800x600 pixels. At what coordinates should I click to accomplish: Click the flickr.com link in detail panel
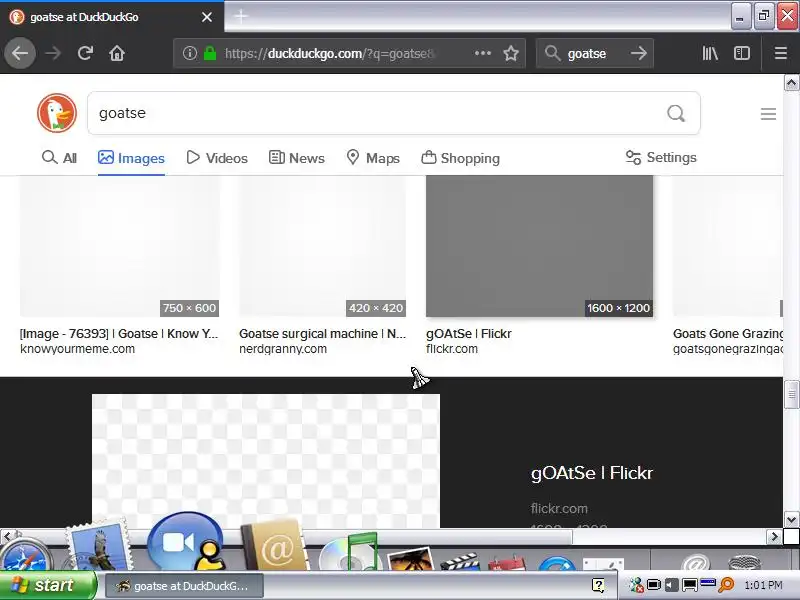[559, 508]
